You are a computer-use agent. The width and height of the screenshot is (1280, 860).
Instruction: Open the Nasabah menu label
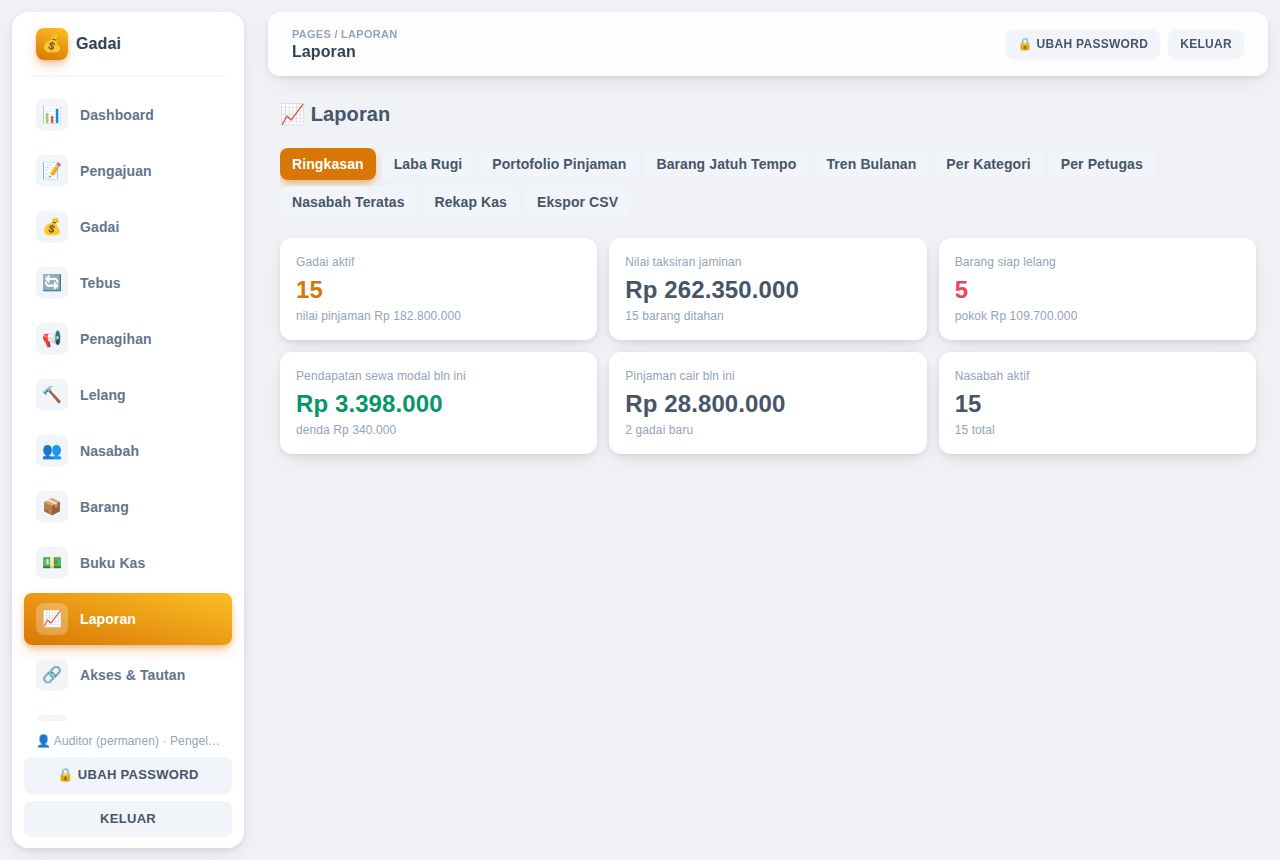109,451
